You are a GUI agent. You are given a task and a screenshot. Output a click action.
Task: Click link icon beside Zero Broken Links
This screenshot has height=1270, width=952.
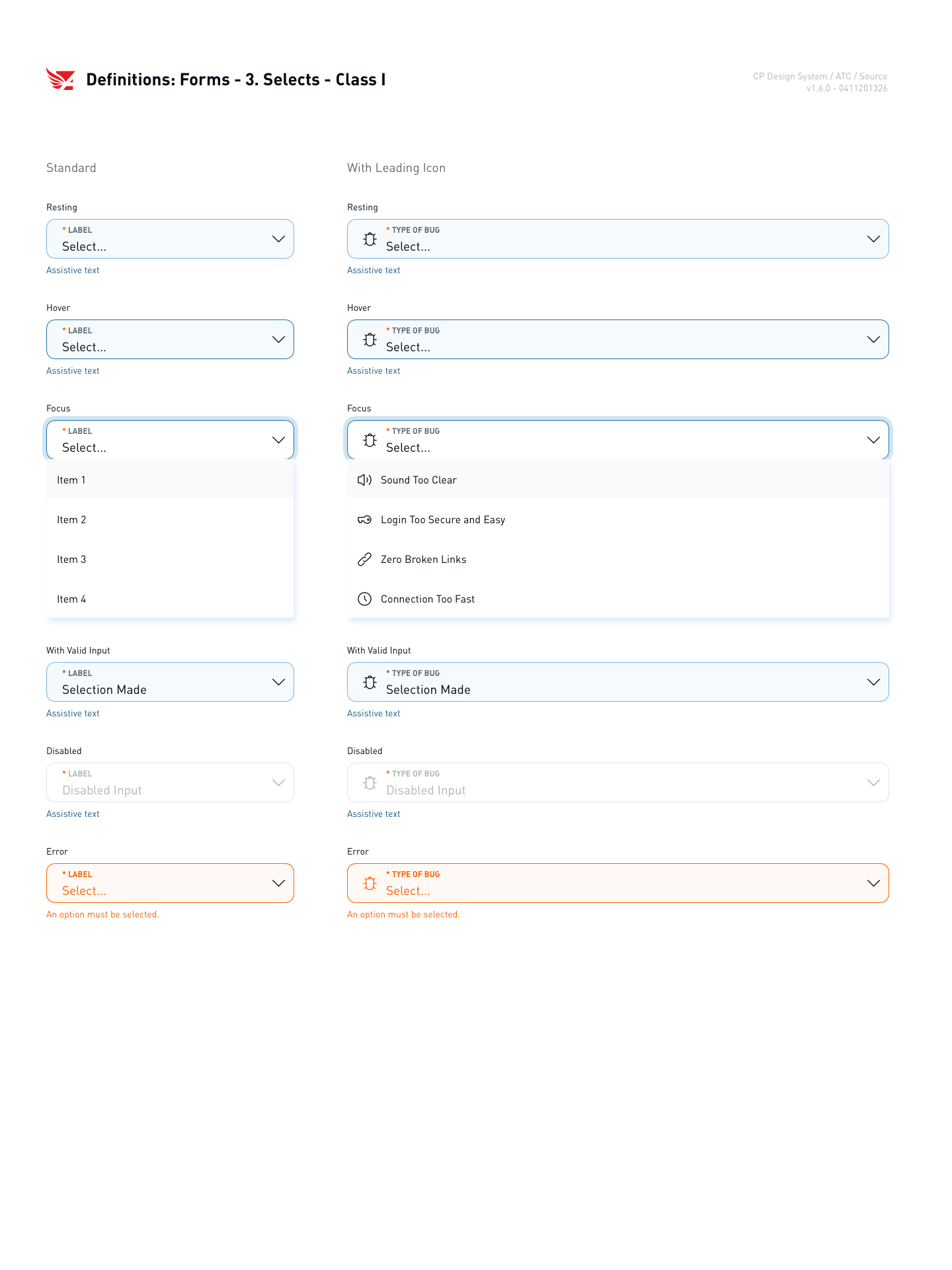(x=364, y=559)
